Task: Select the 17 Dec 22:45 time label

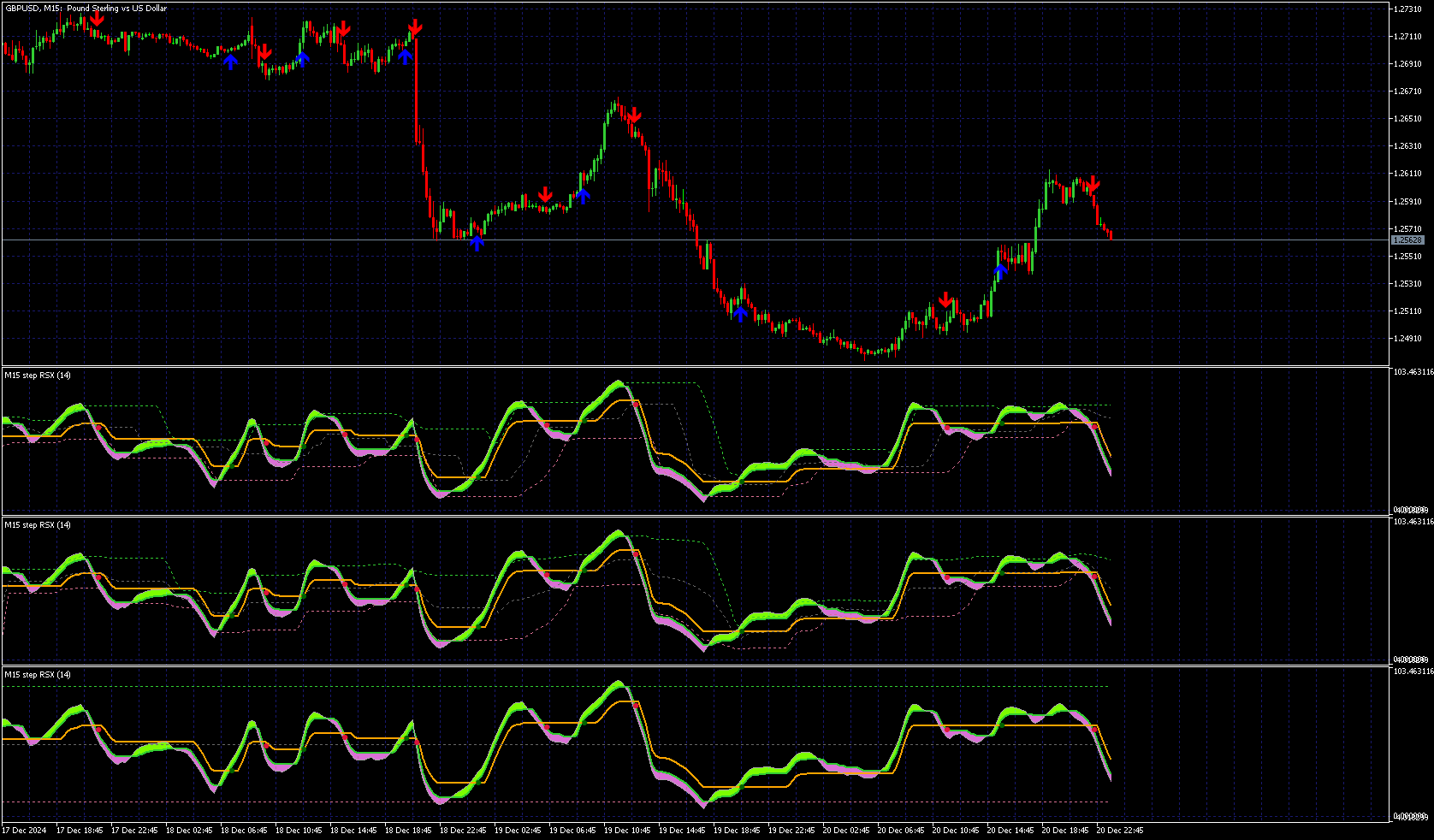Action: 134,830
